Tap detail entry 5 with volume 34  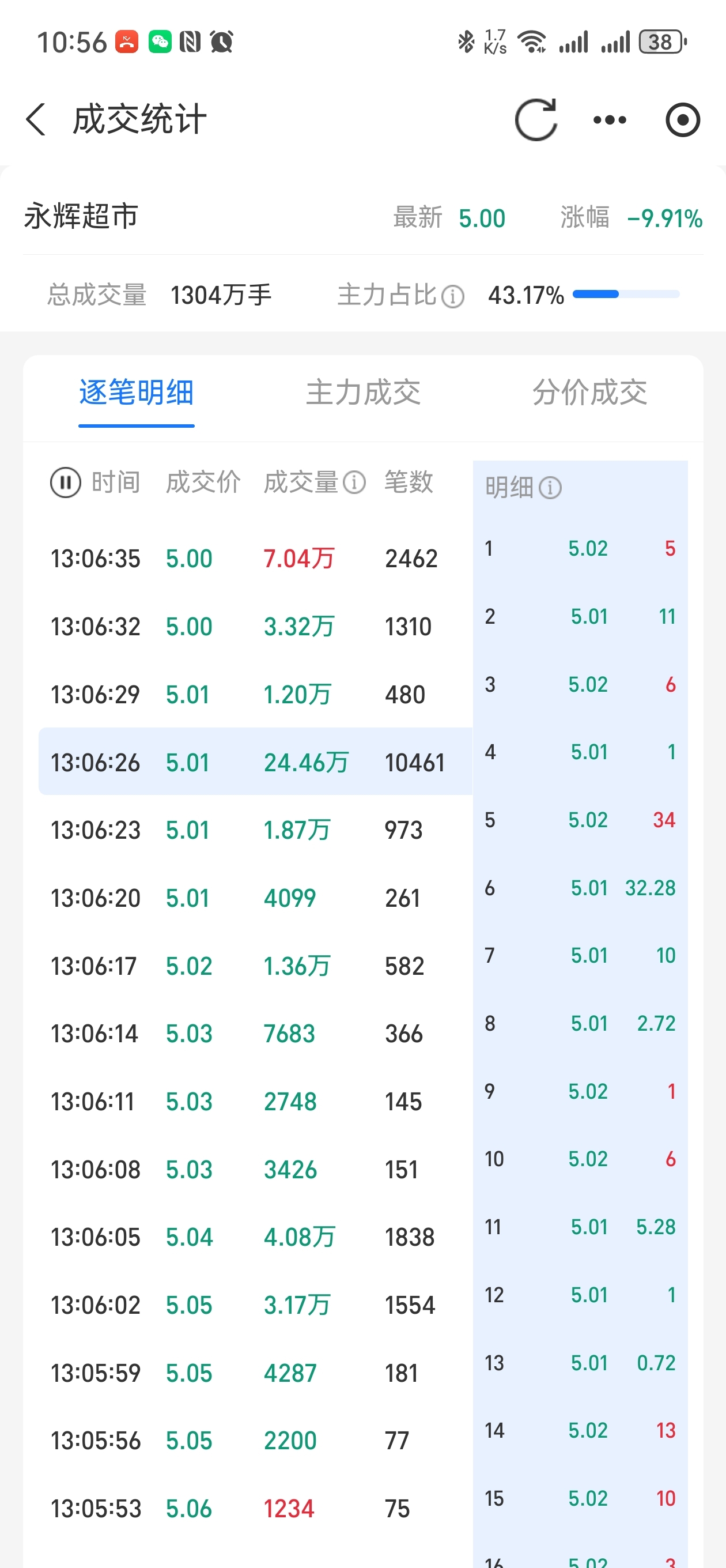click(581, 820)
